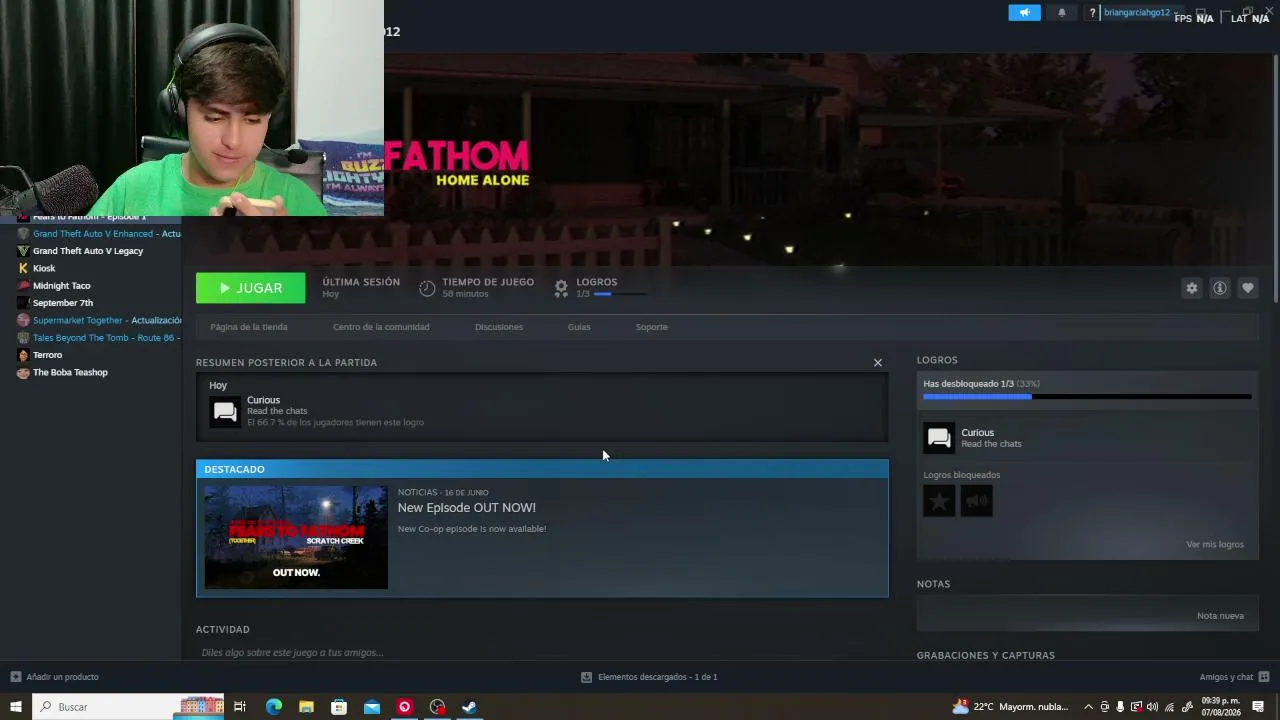Image resolution: width=1280 pixels, height=720 pixels.
Task: Open New Episode OUT NOW! news
Action: tap(467, 508)
